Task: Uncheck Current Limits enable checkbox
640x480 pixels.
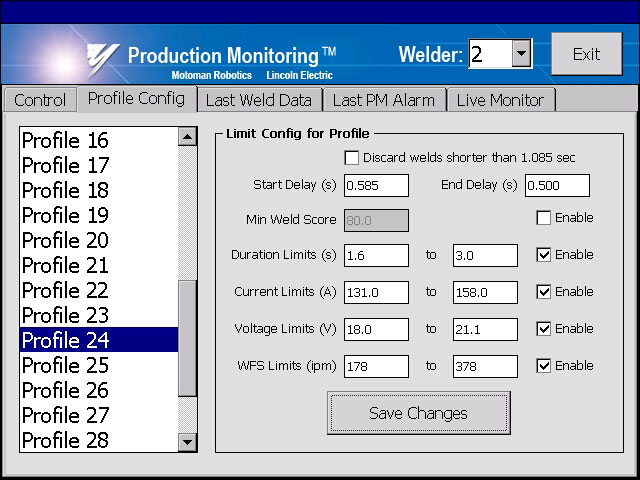Action: [x=543, y=292]
